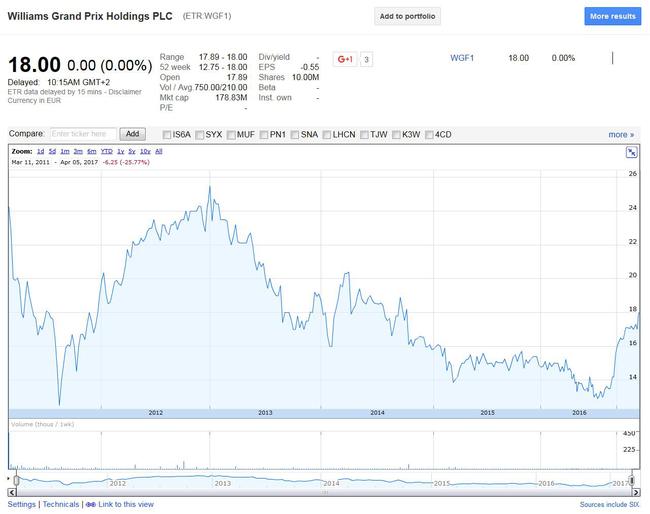This screenshot has height=514, width=650.
Task: Set chart zoom to 5y
Action: point(132,151)
